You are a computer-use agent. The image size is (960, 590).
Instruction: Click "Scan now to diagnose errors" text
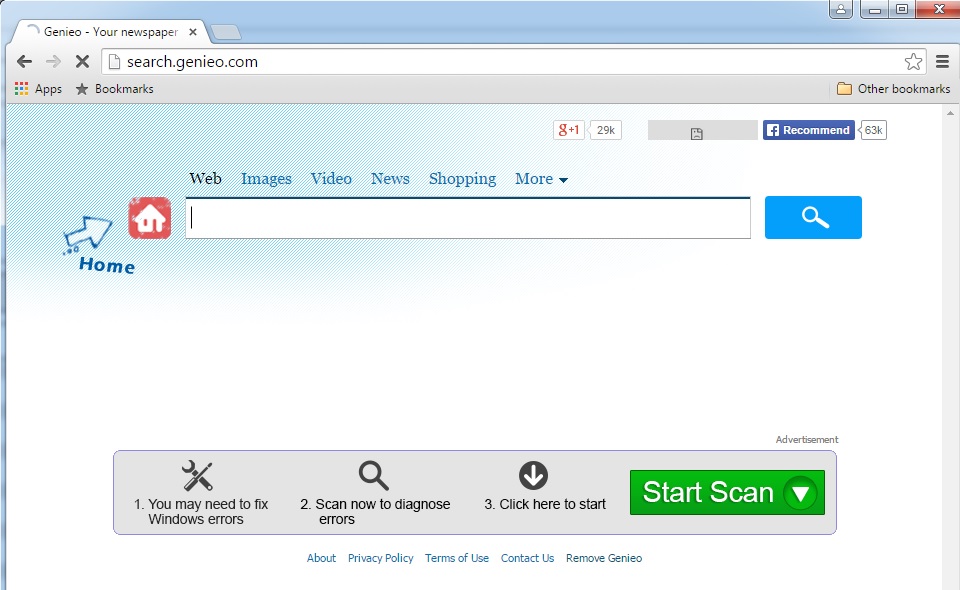(x=375, y=512)
